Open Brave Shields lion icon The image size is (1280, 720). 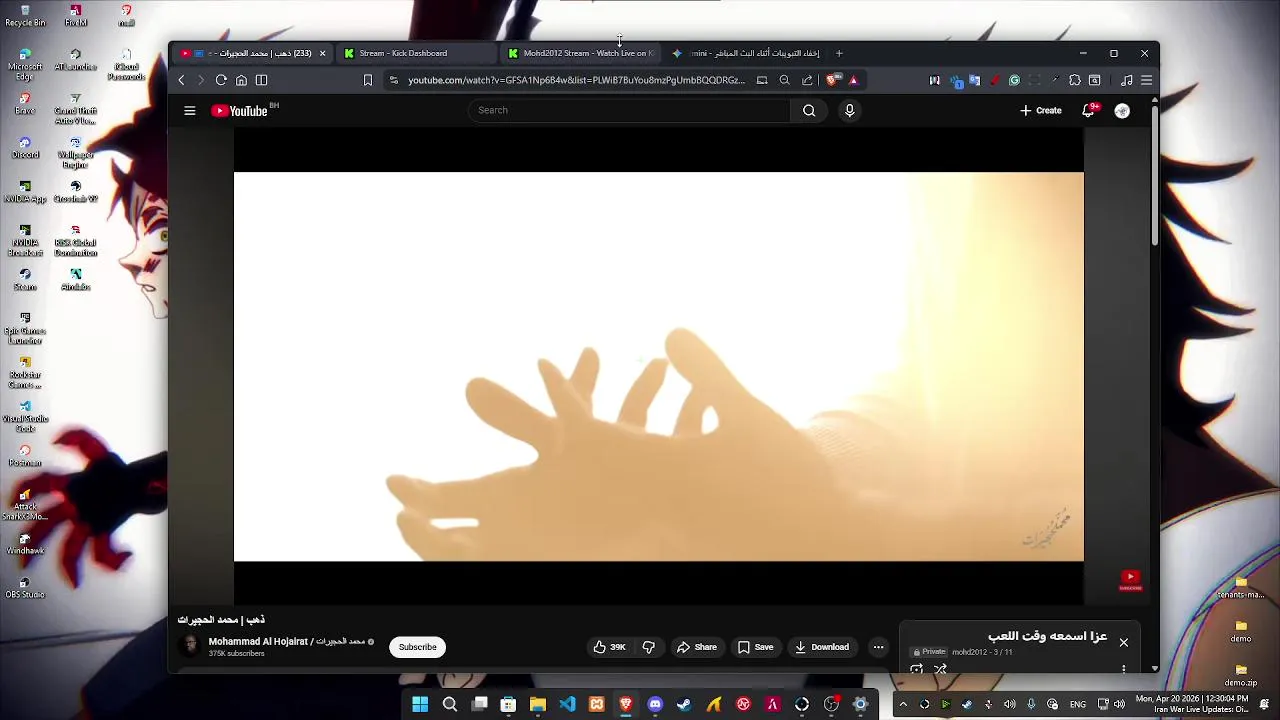[833, 80]
